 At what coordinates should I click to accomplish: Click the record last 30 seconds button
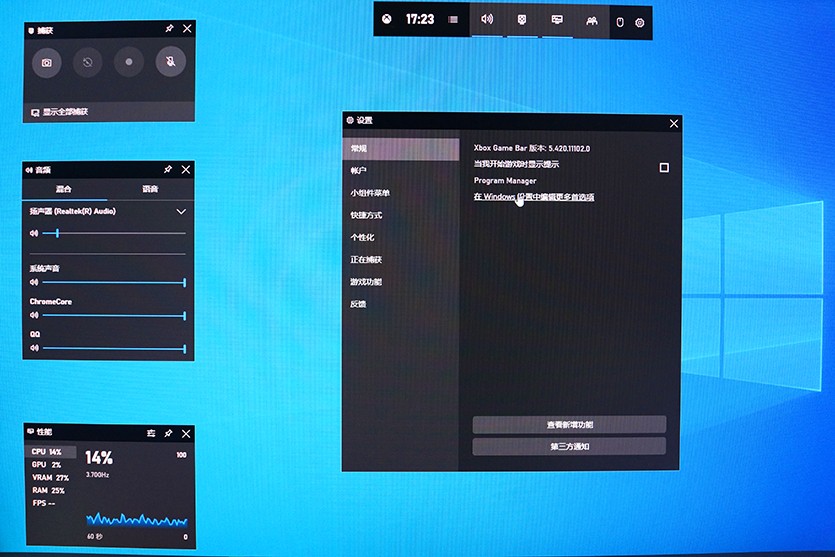[x=88, y=62]
